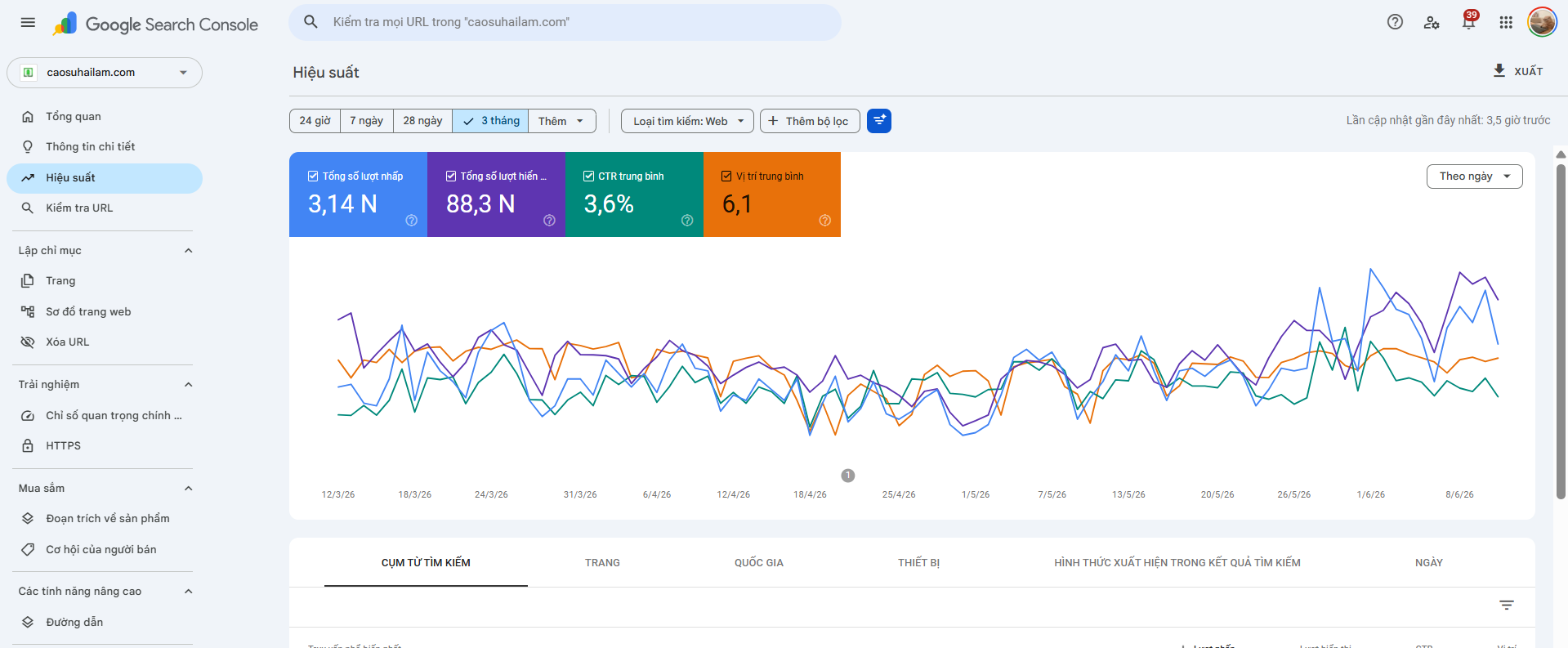The image size is (1568, 648).
Task: Click the URL inspection search field
Action: pos(565,22)
